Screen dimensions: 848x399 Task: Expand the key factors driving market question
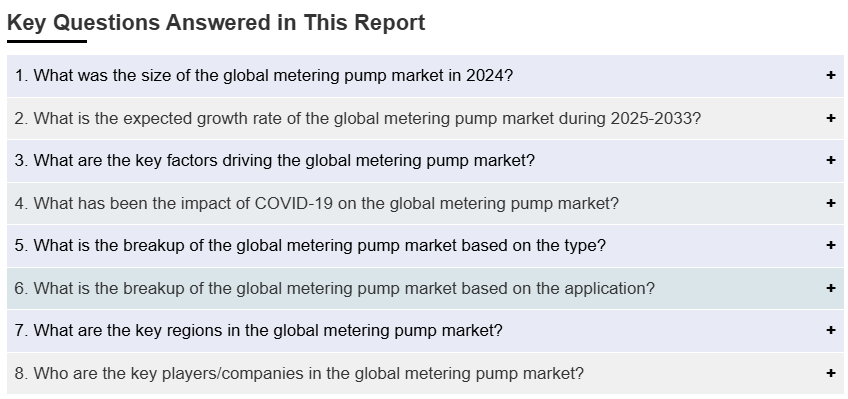(x=275, y=161)
